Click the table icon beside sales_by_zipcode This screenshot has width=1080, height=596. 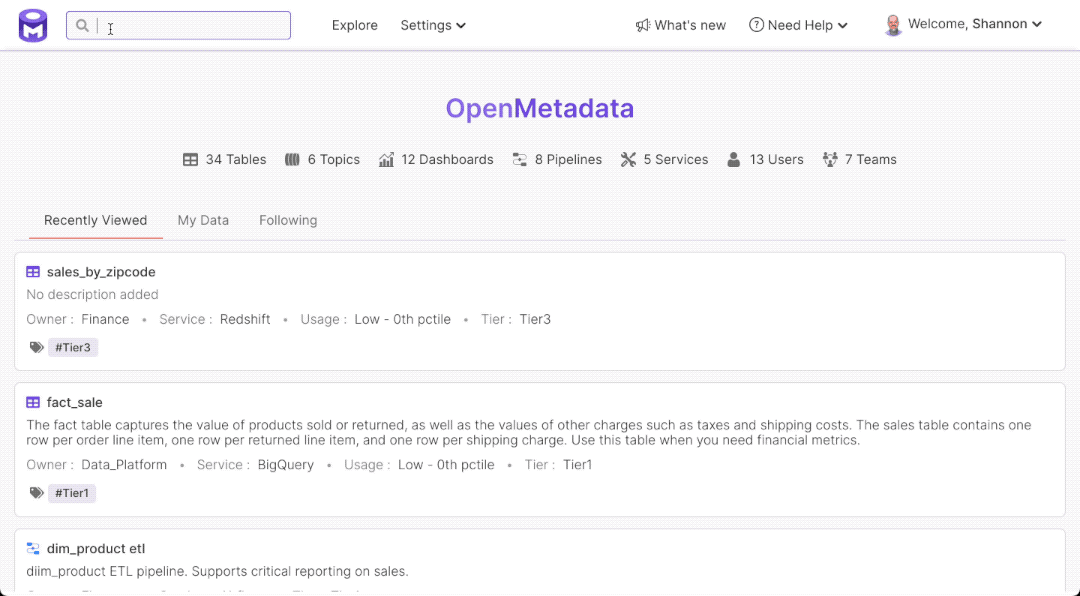click(x=33, y=271)
